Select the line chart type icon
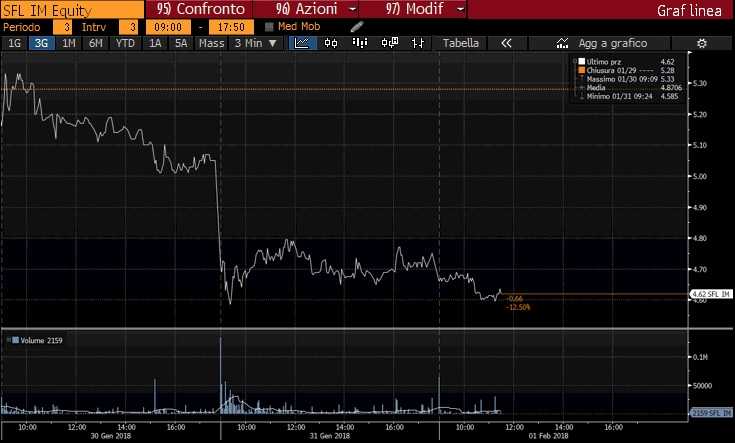This screenshot has width=735, height=443. pyautogui.click(x=301, y=43)
